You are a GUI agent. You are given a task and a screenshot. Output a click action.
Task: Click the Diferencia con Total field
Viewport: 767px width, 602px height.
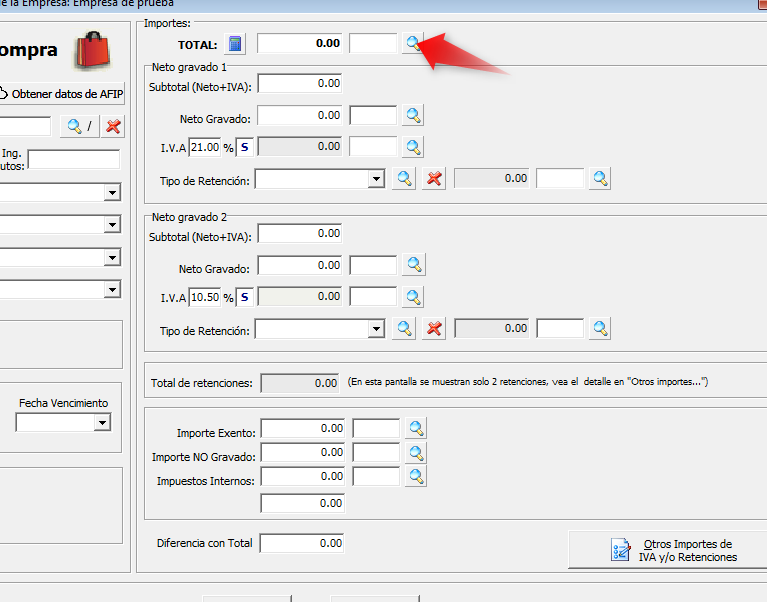pyautogui.click(x=301, y=543)
